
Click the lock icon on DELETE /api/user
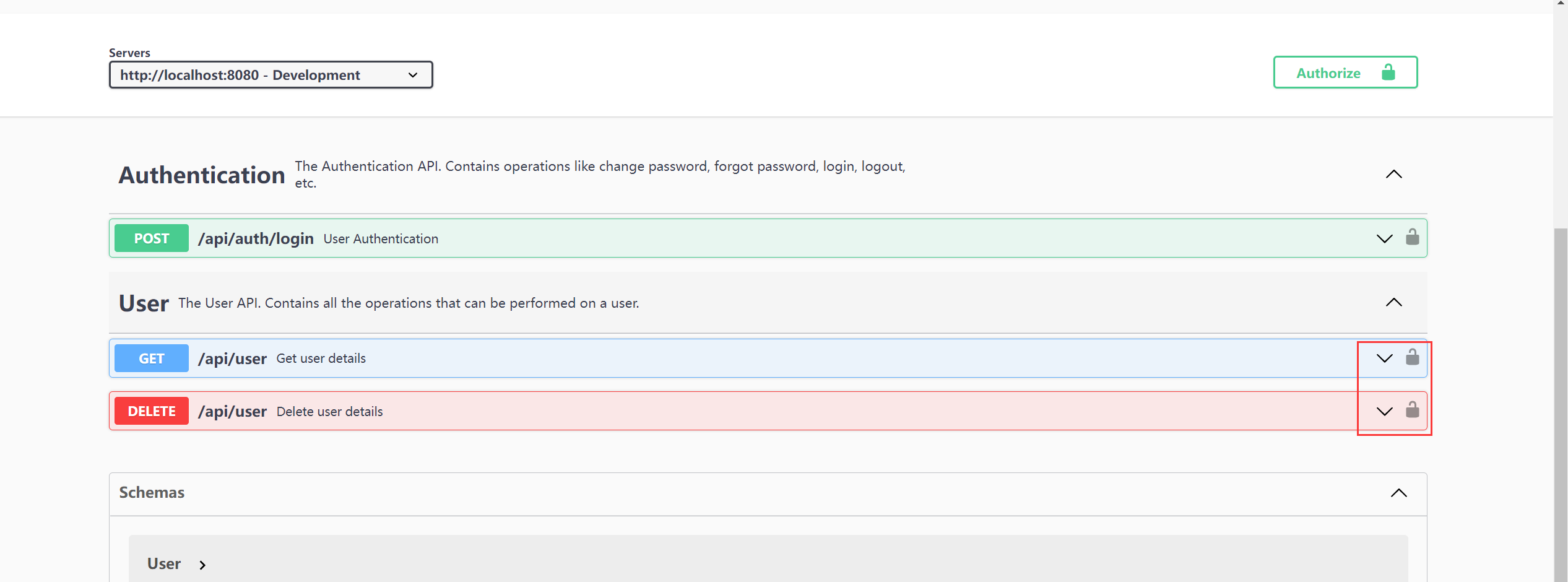click(x=1412, y=409)
